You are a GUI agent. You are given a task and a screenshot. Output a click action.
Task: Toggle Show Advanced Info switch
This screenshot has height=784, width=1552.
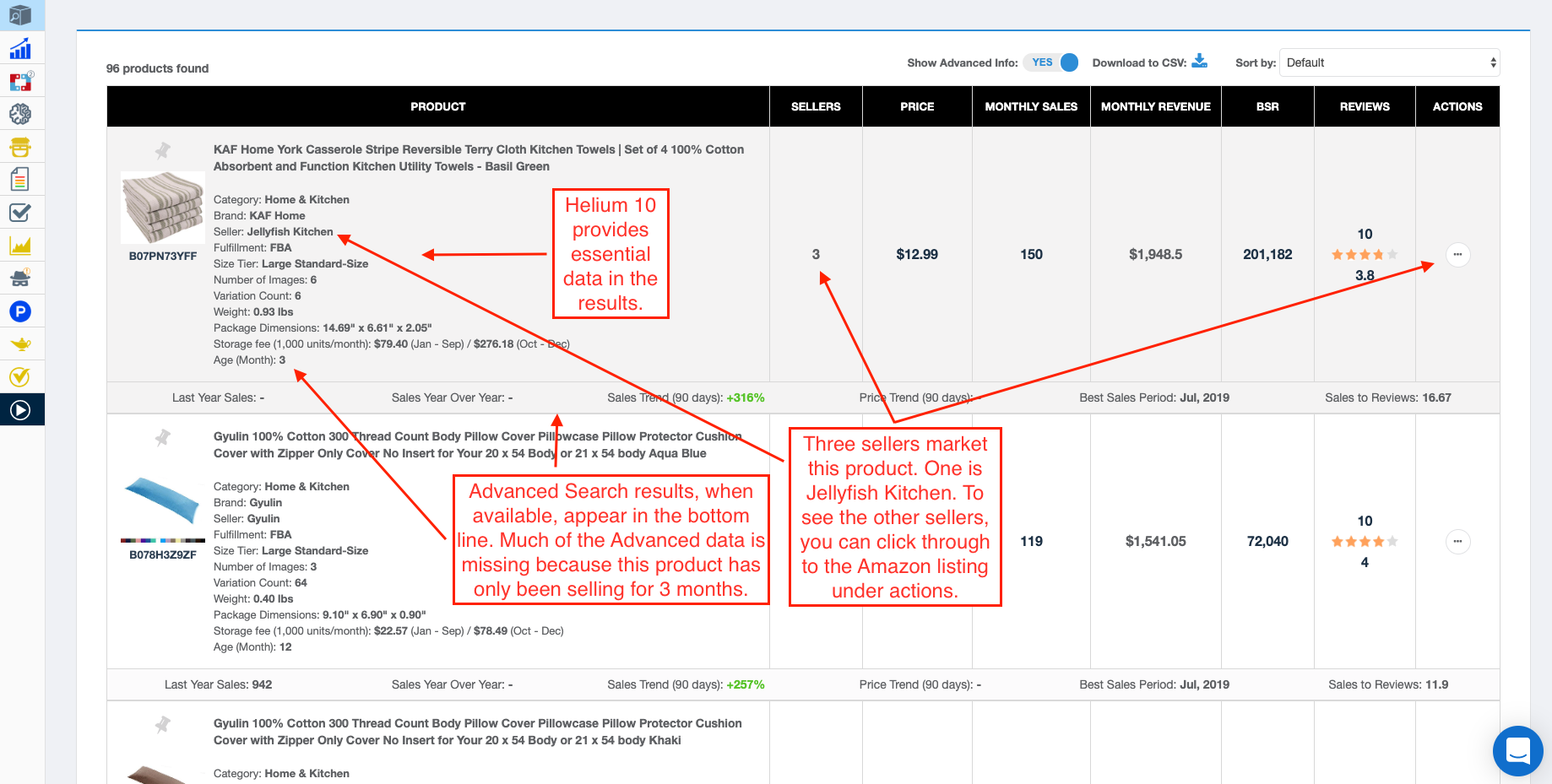click(1050, 62)
